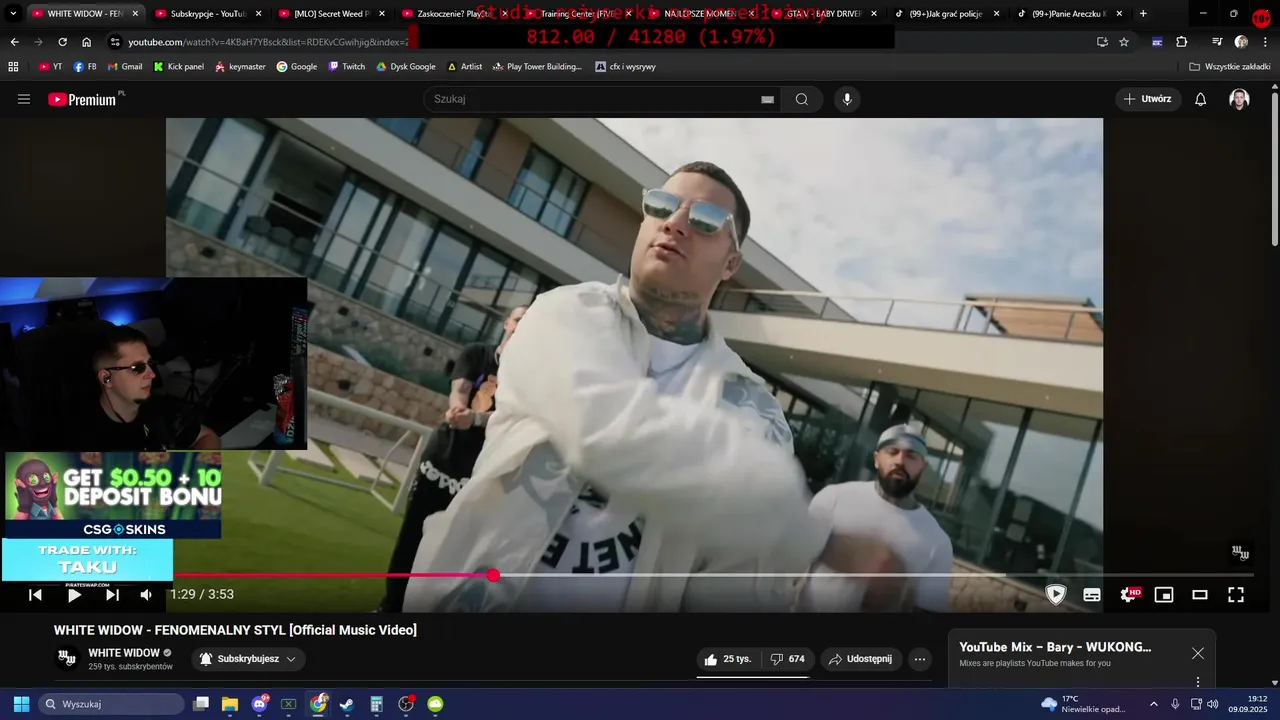The width and height of the screenshot is (1280, 720).
Task: Click the Szukaj search field
Action: [x=595, y=99]
